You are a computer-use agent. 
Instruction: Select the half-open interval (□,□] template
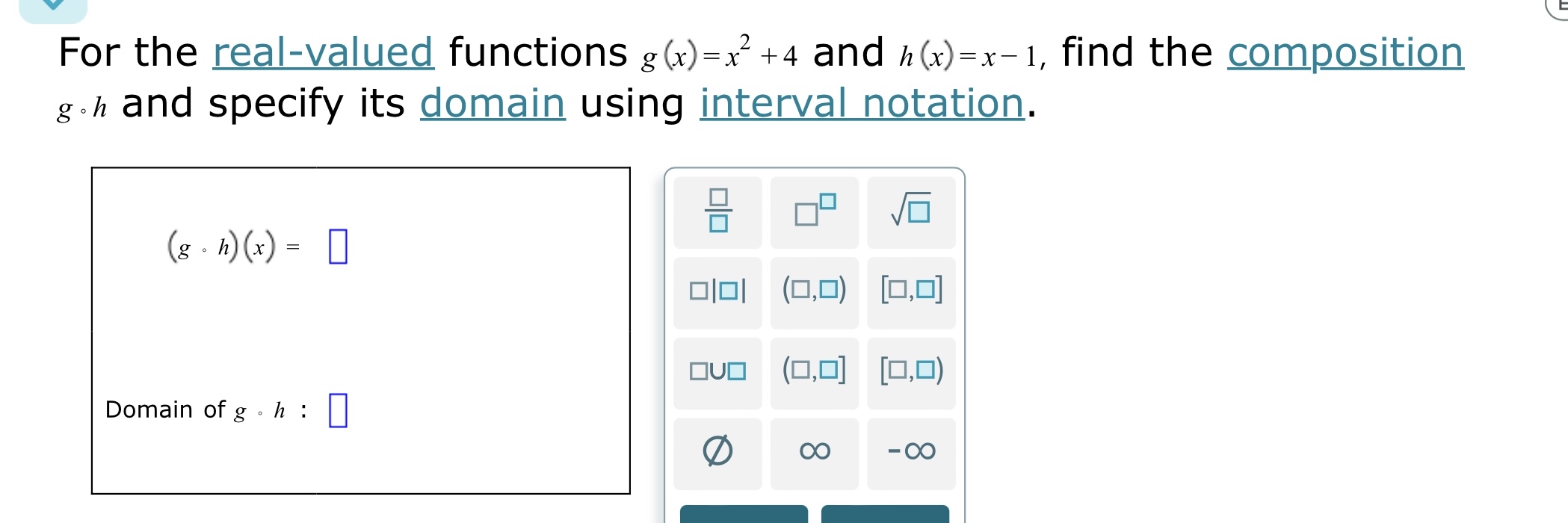[814, 372]
